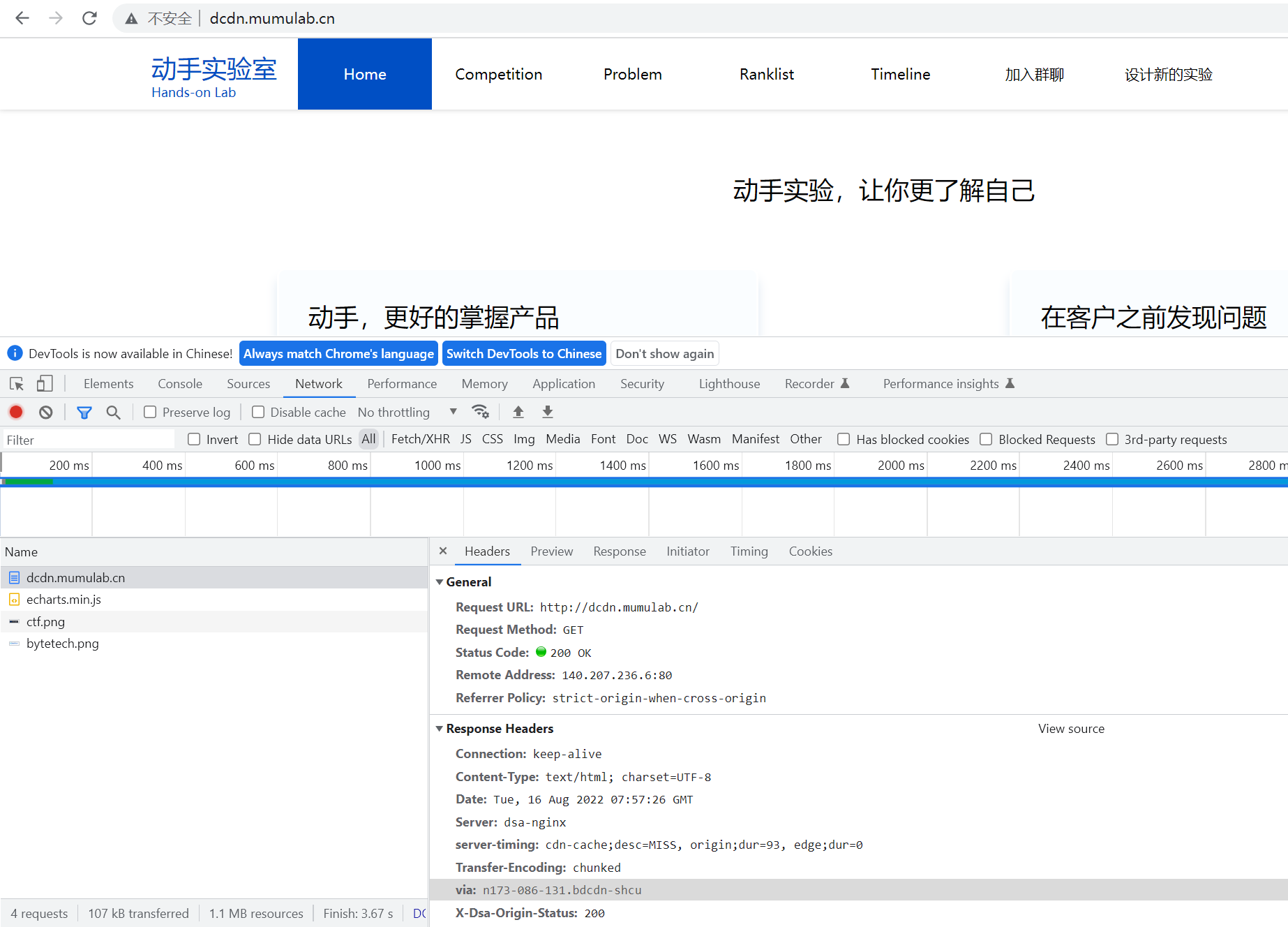
Task: Open the No throttling dropdown
Action: 407,413
